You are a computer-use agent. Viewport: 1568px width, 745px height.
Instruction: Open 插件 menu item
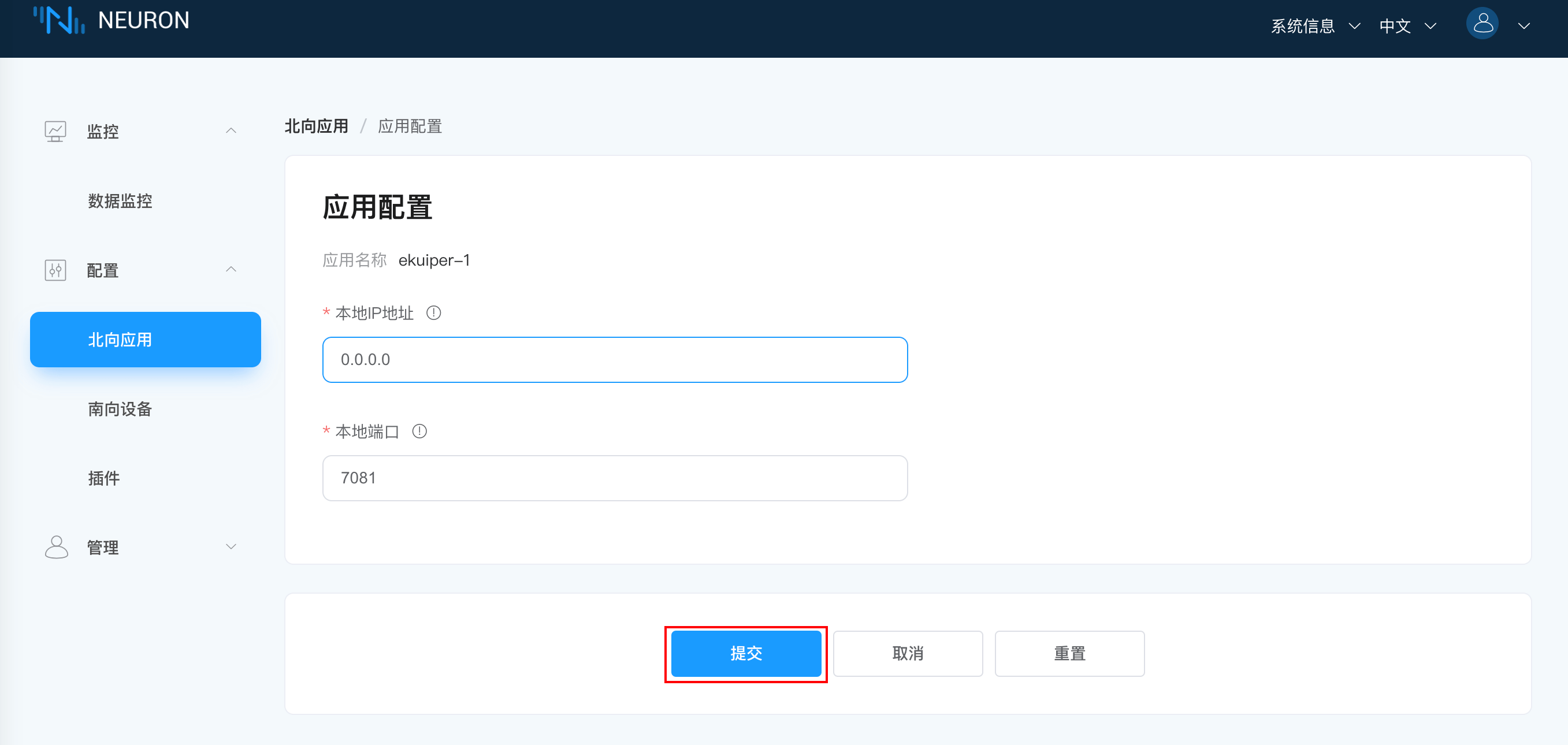[x=104, y=478]
